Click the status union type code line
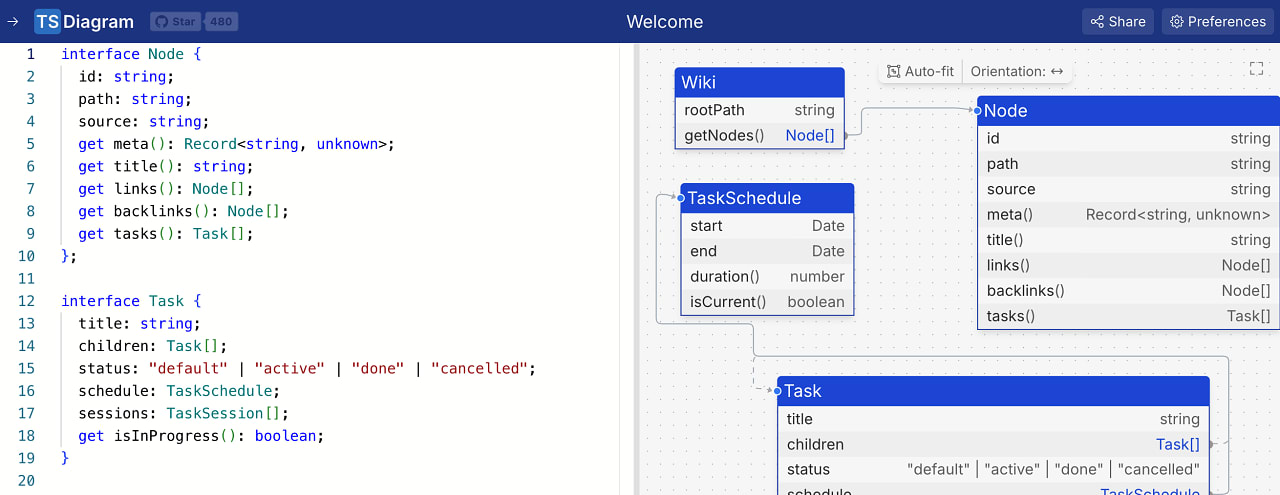The height and width of the screenshot is (495, 1280). (307, 368)
